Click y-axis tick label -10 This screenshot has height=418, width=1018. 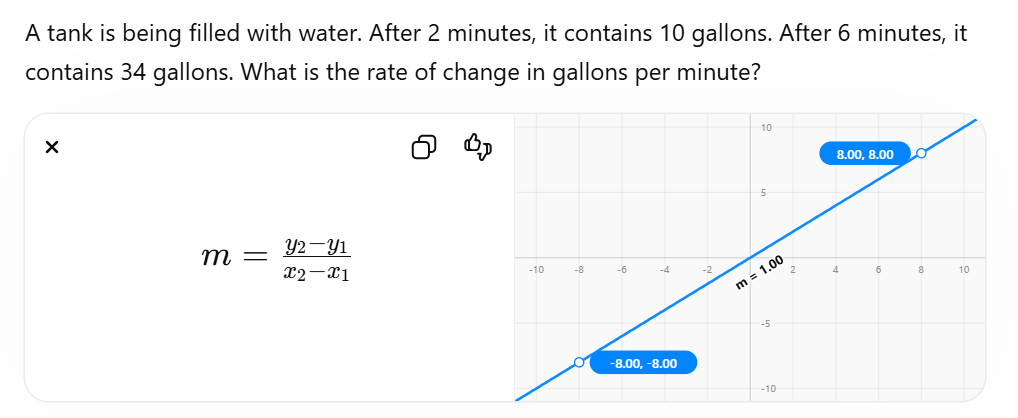(767, 388)
